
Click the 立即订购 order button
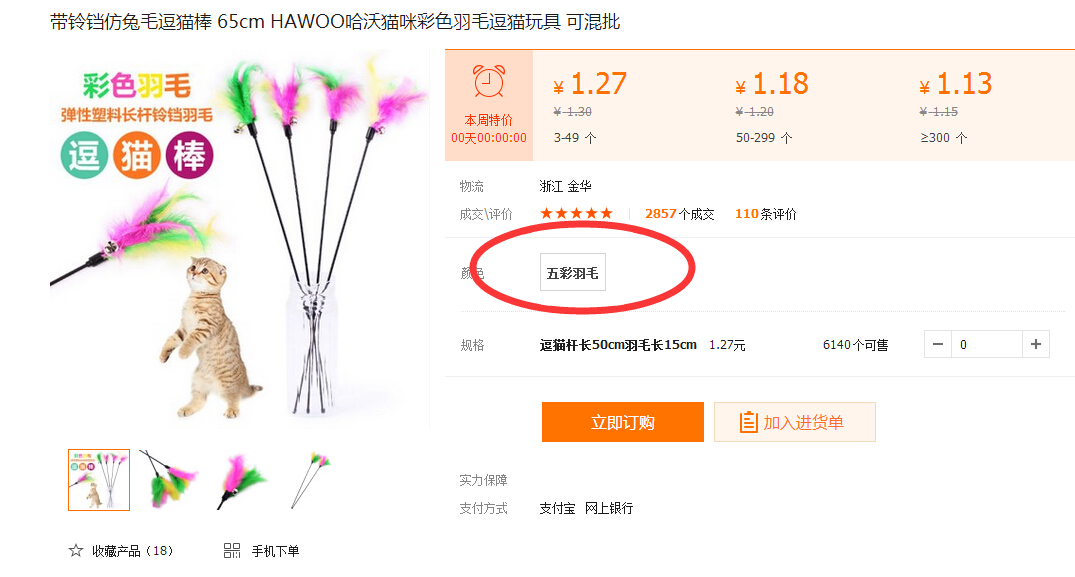[x=623, y=422]
